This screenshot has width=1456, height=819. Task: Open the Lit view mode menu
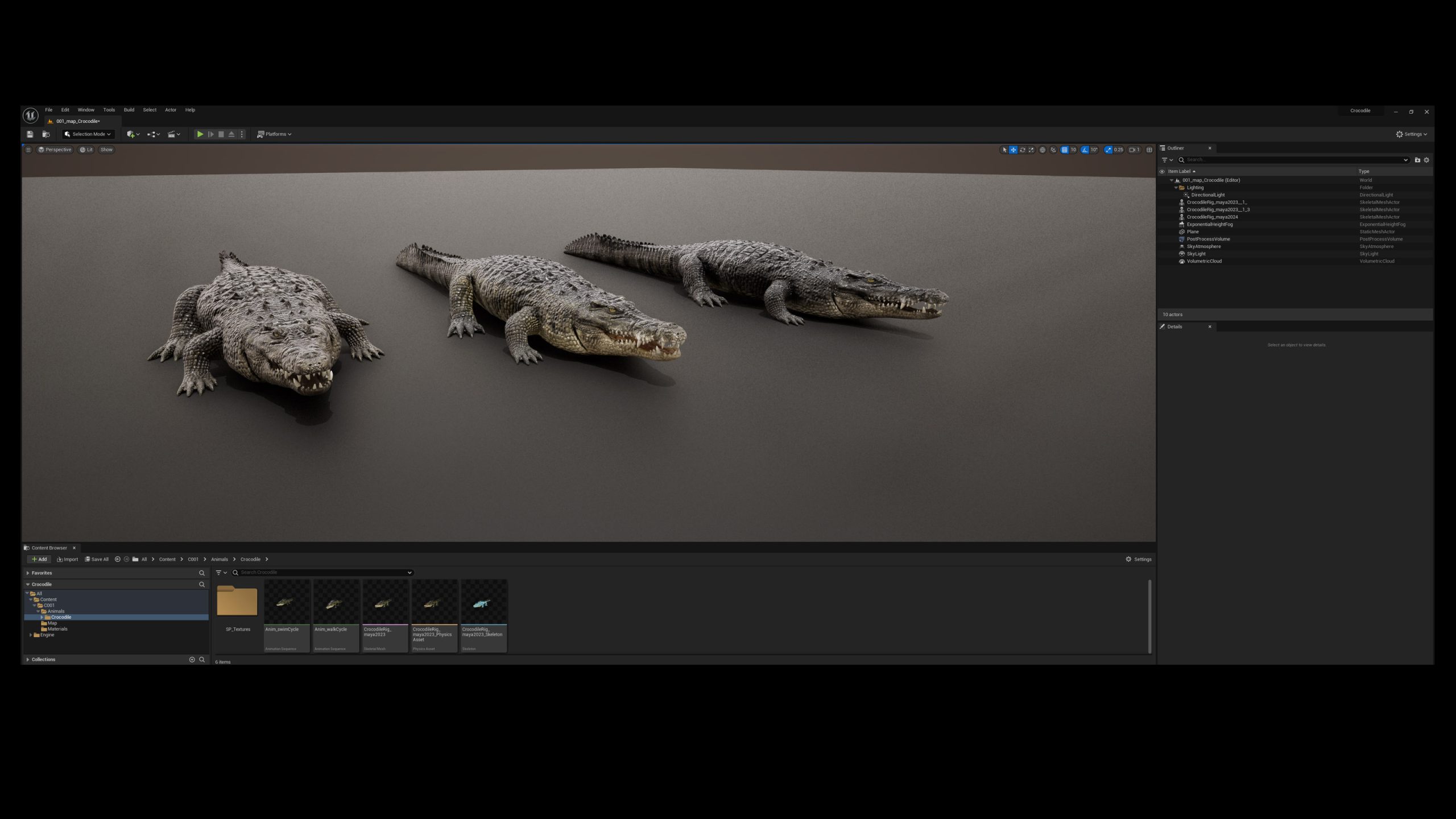86,150
